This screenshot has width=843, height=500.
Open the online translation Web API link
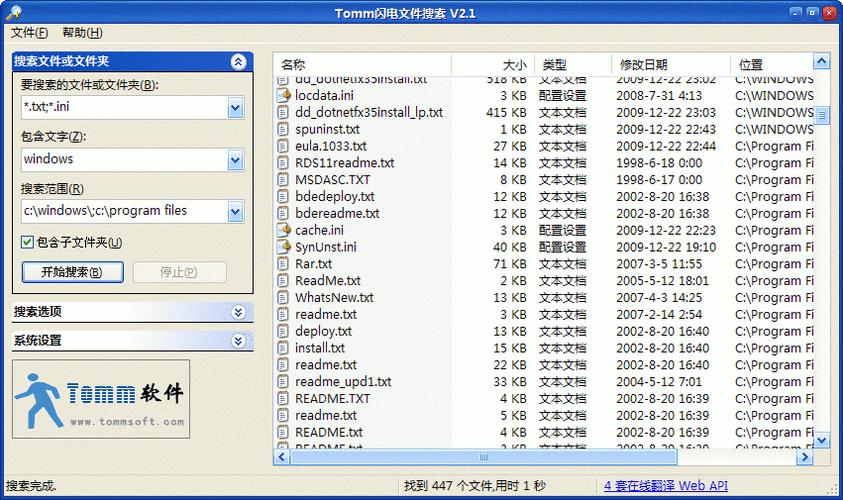tap(666, 486)
